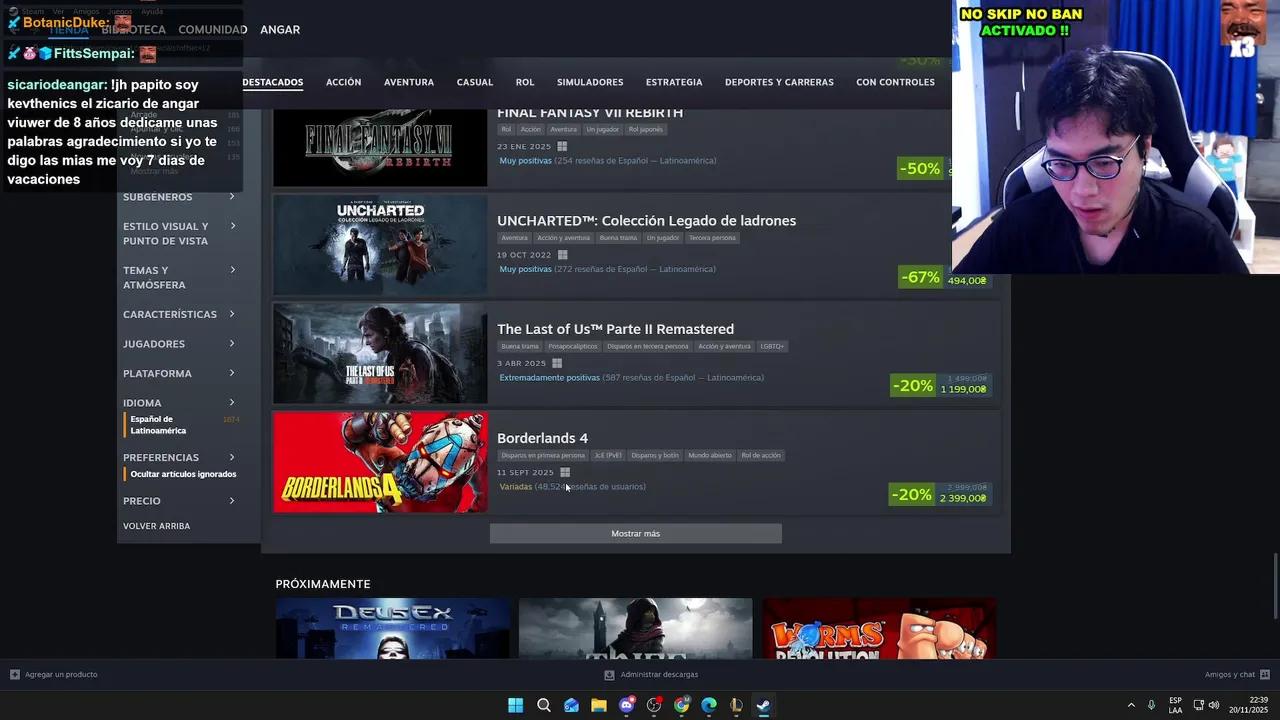
Task: Open the ESP LAA language indicator
Action: coord(1175,705)
